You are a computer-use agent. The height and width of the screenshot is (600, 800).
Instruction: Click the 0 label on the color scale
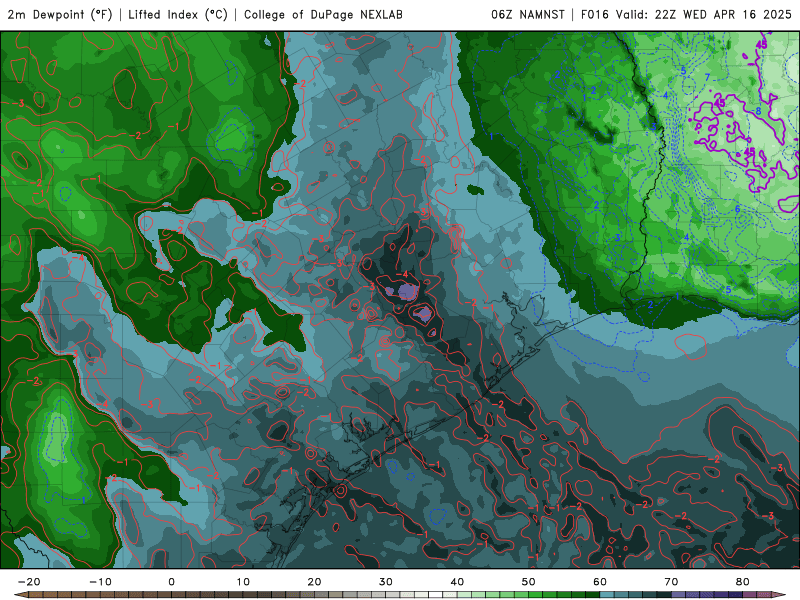point(171,582)
